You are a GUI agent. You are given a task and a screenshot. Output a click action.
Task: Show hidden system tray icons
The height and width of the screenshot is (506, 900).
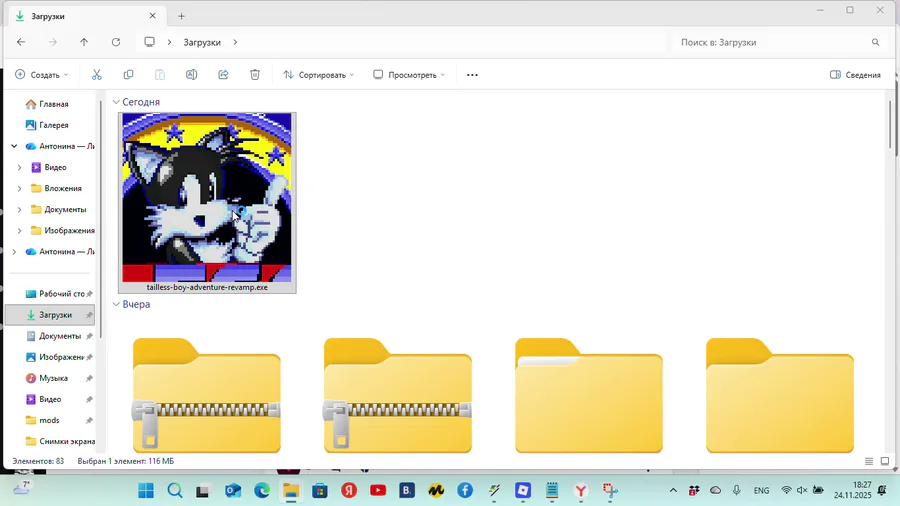(673, 491)
